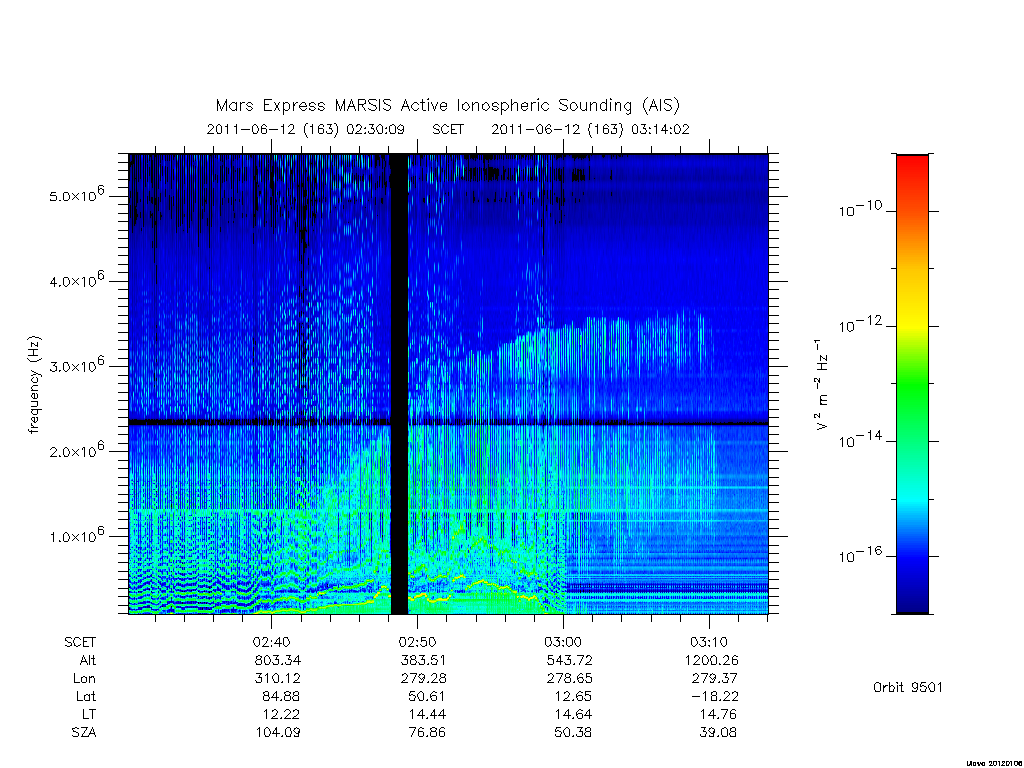
Task: Click local time value 14.44
Action: tap(427, 714)
